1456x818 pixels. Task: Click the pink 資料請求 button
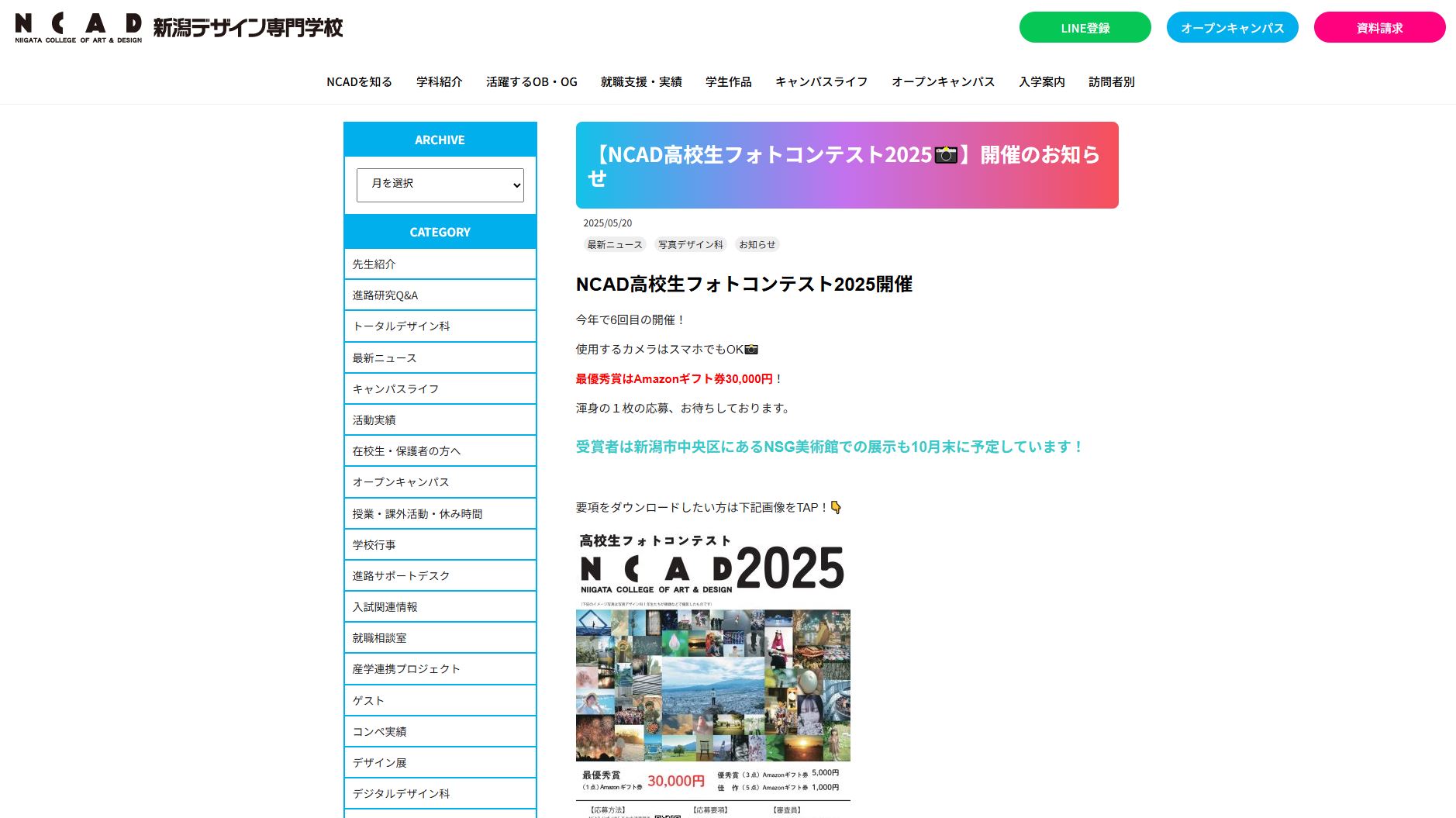coord(1379,27)
